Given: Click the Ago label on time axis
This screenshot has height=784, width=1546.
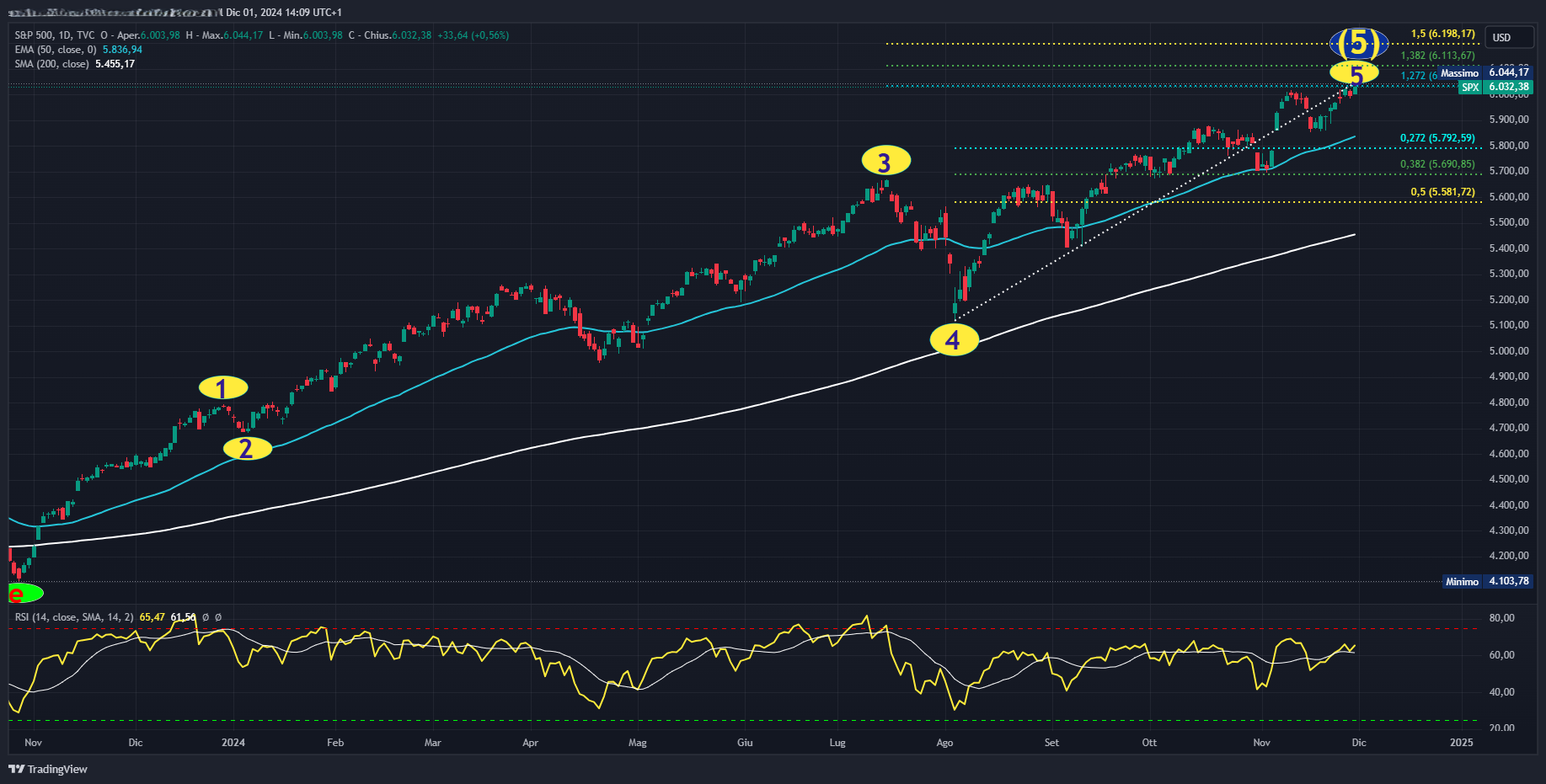Looking at the screenshot, I should click(x=945, y=743).
